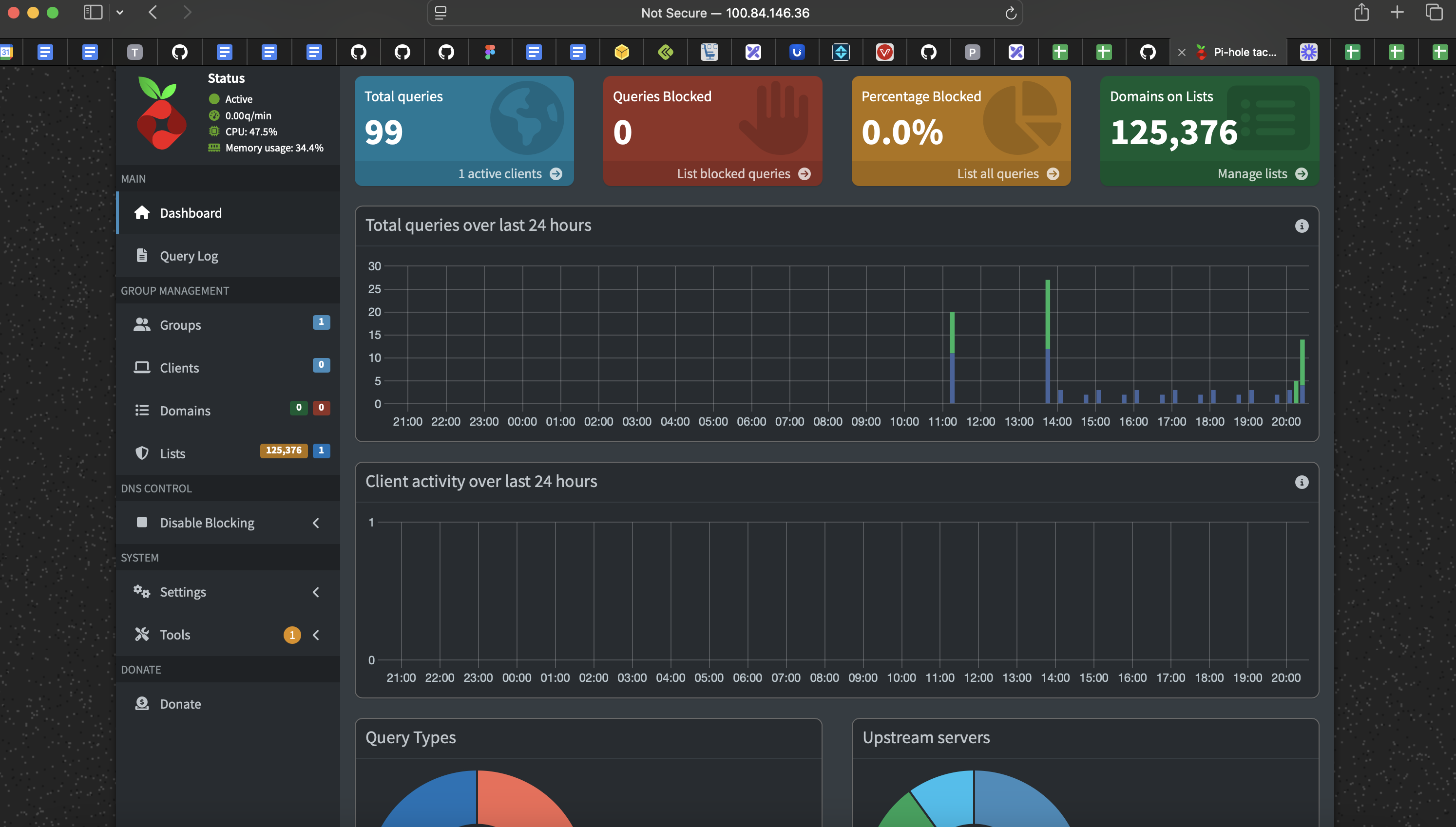This screenshot has width=1456, height=827.
Task: Click the info icon on Client activity chart
Action: [x=1302, y=482]
